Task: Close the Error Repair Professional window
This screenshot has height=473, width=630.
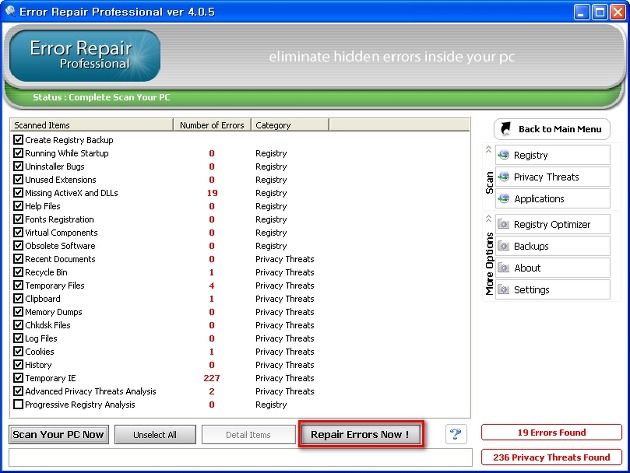Action: point(618,12)
